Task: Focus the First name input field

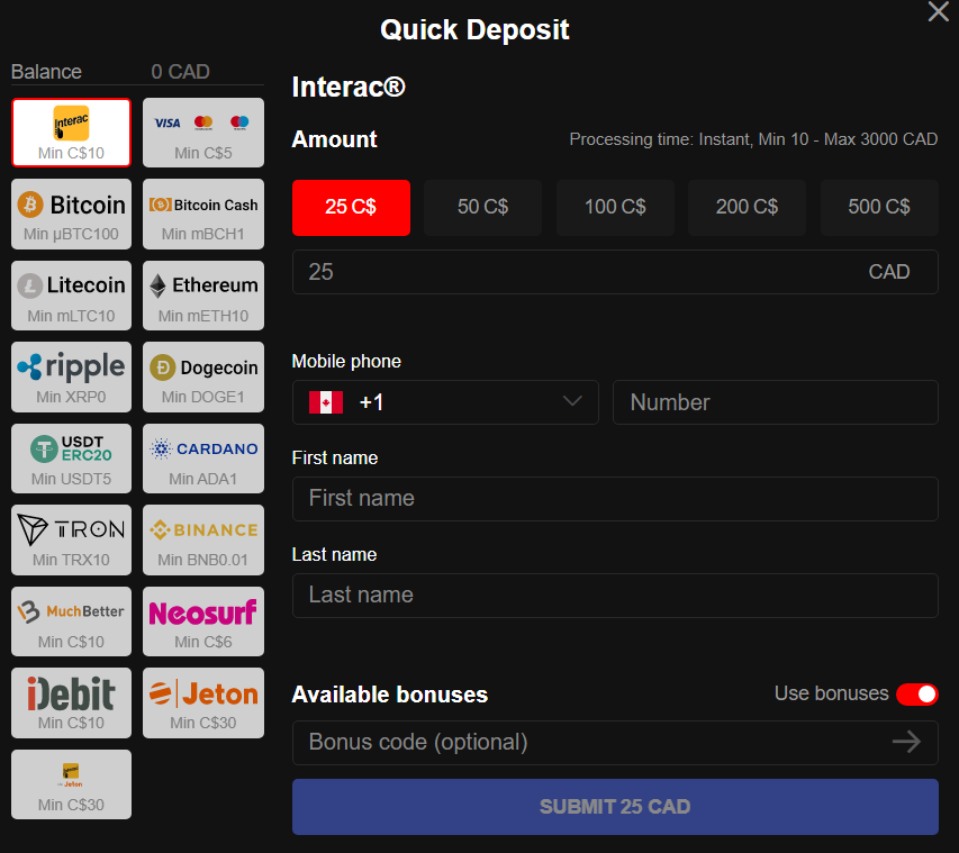Action: [x=615, y=498]
